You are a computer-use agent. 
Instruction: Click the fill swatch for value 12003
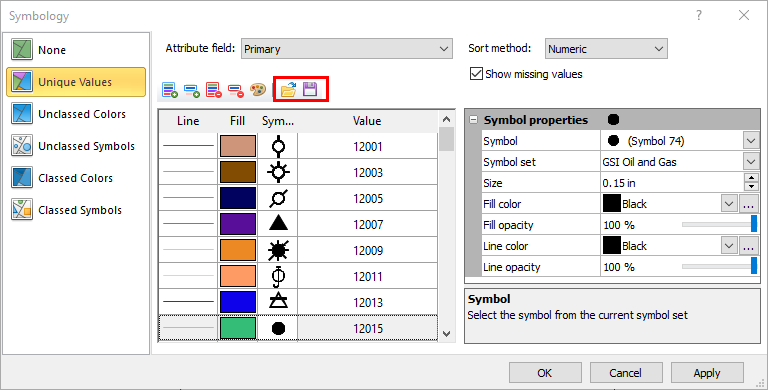[x=238, y=172]
